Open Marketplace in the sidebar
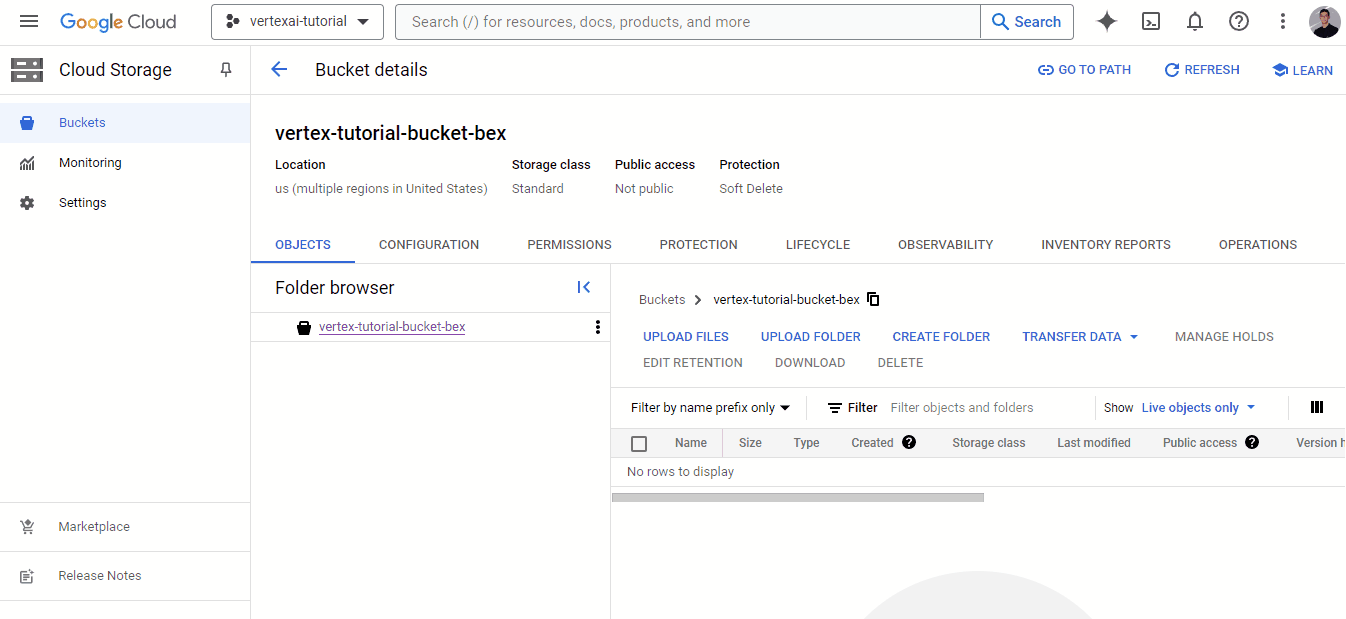This screenshot has width=1346, height=619. [x=125, y=527]
